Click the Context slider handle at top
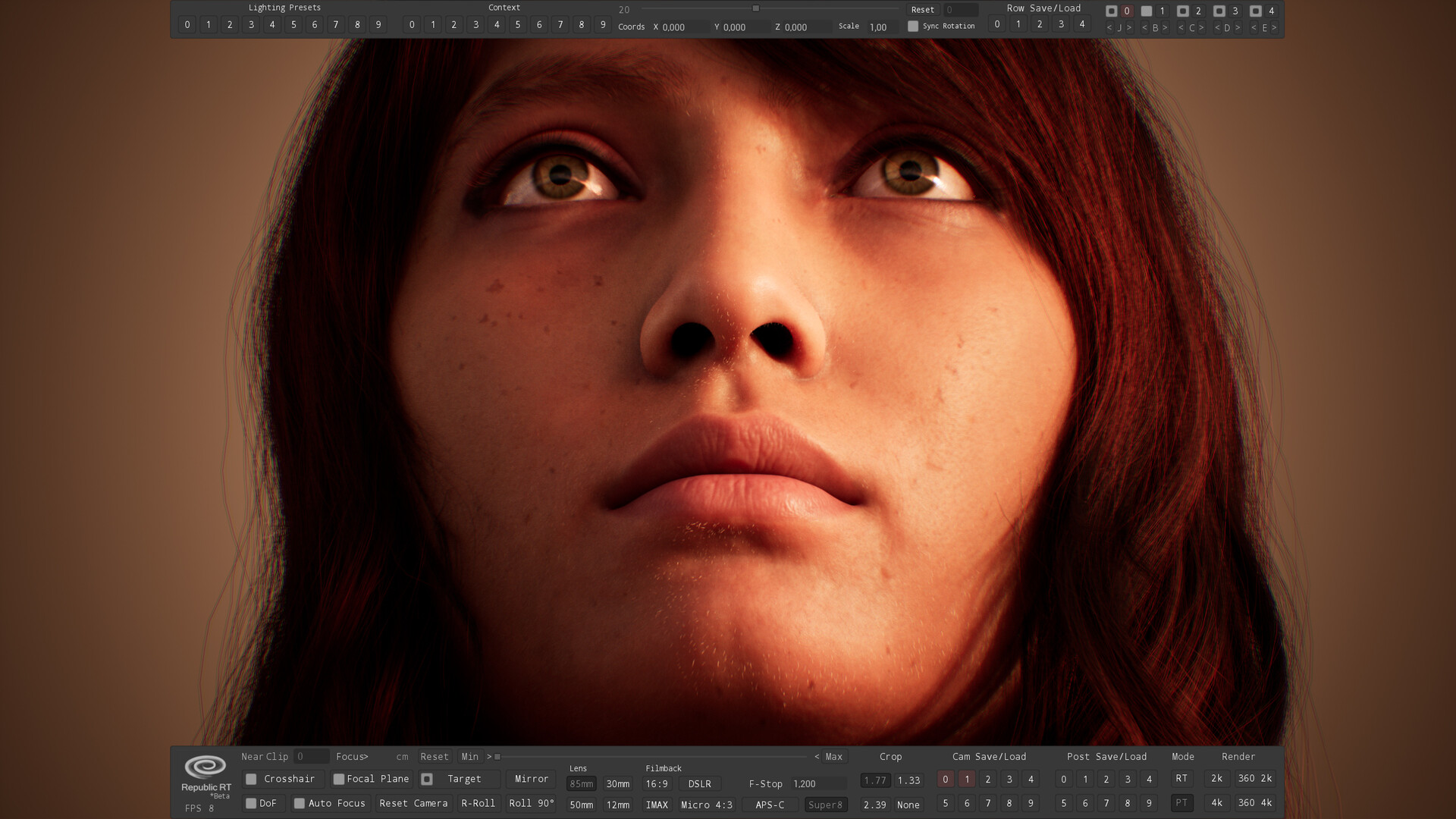1456x819 pixels. pyautogui.click(x=755, y=9)
